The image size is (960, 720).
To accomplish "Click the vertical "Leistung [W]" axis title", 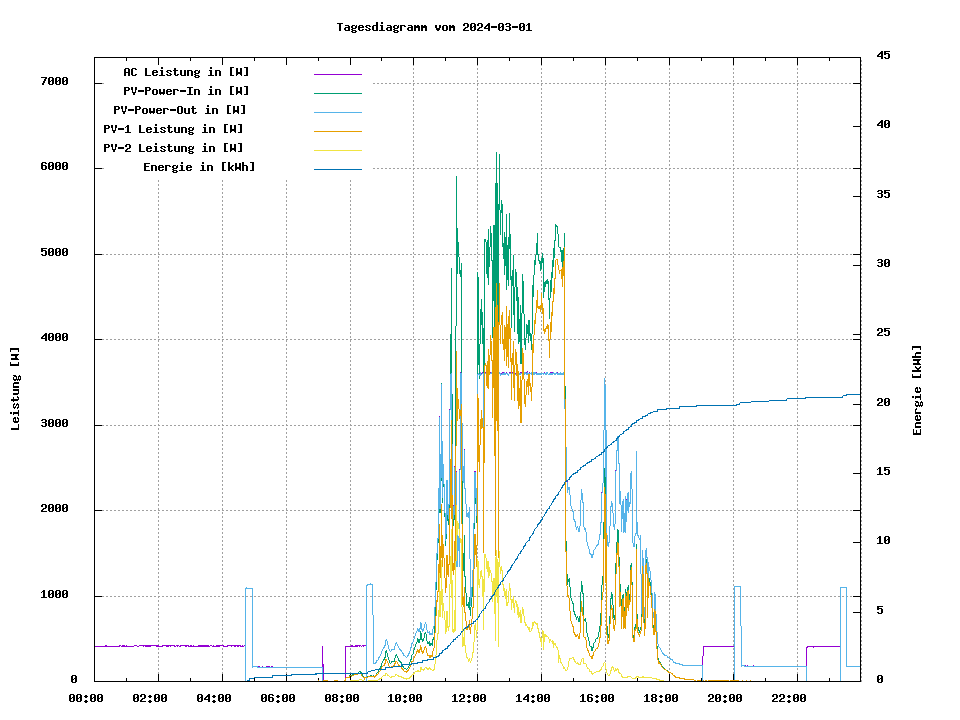I will 16,389.
